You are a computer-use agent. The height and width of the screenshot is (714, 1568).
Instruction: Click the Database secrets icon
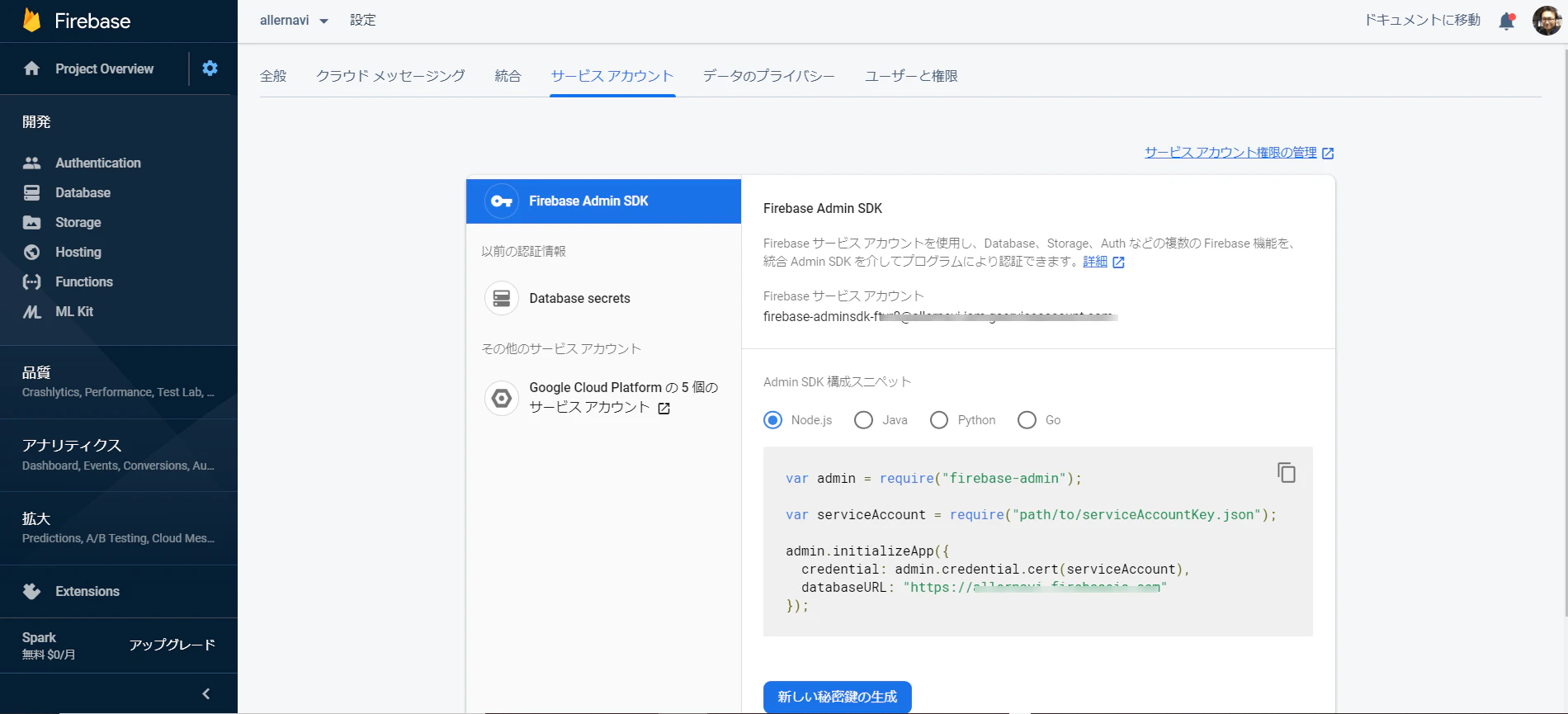[502, 298]
